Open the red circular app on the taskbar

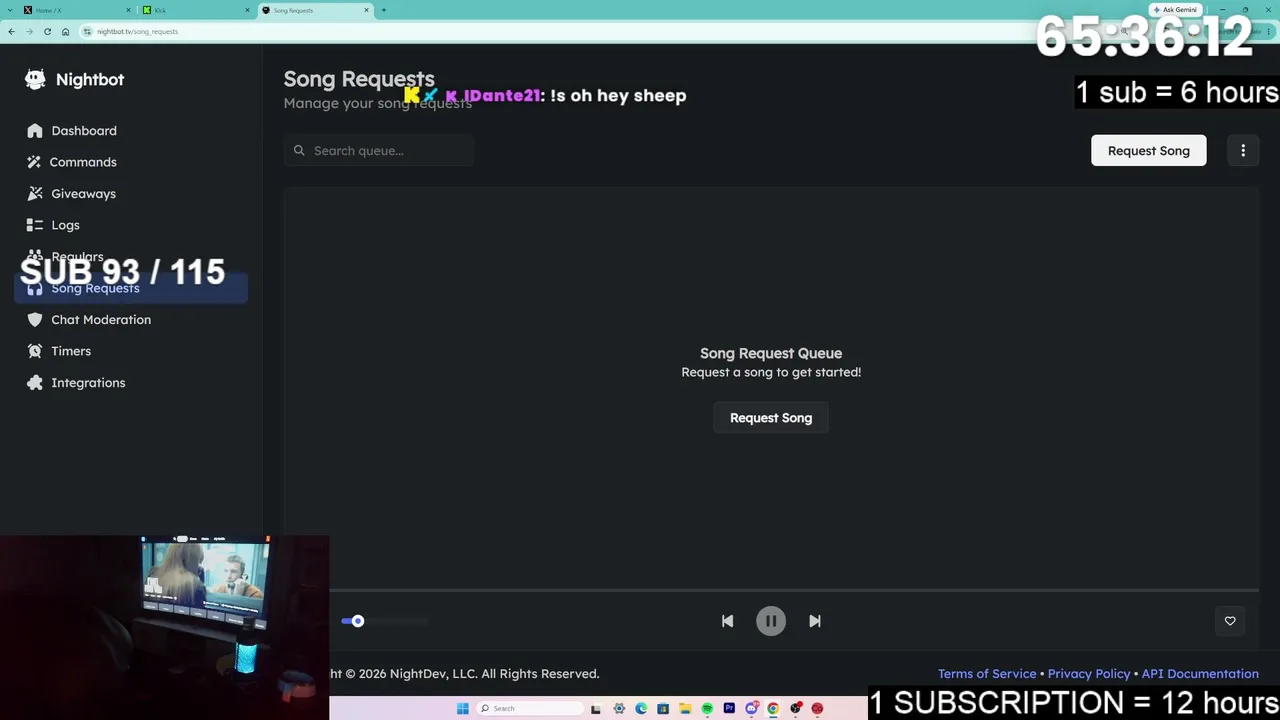tap(817, 709)
